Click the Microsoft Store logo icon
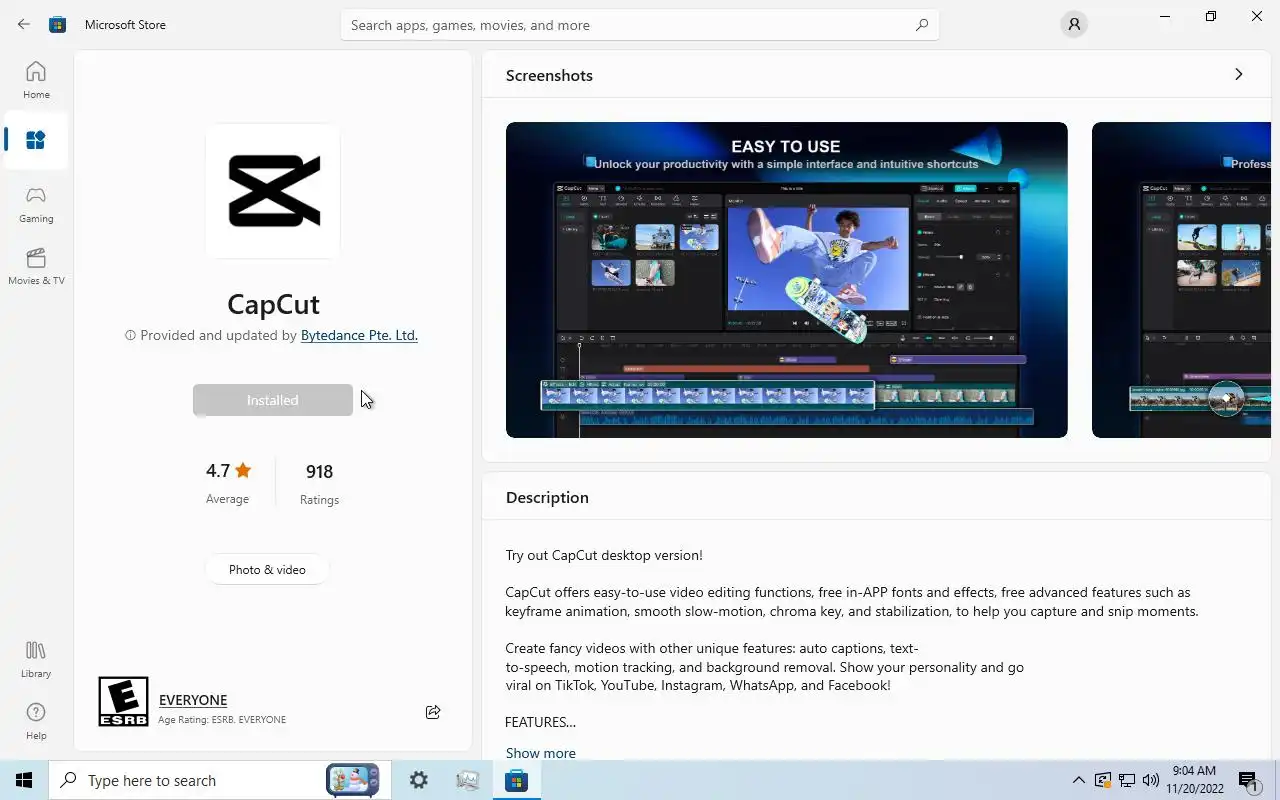1280x800 pixels. pos(58,24)
